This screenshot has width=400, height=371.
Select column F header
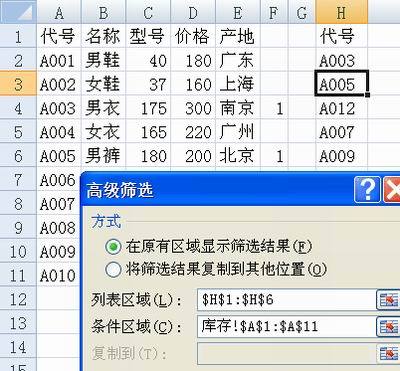point(274,12)
